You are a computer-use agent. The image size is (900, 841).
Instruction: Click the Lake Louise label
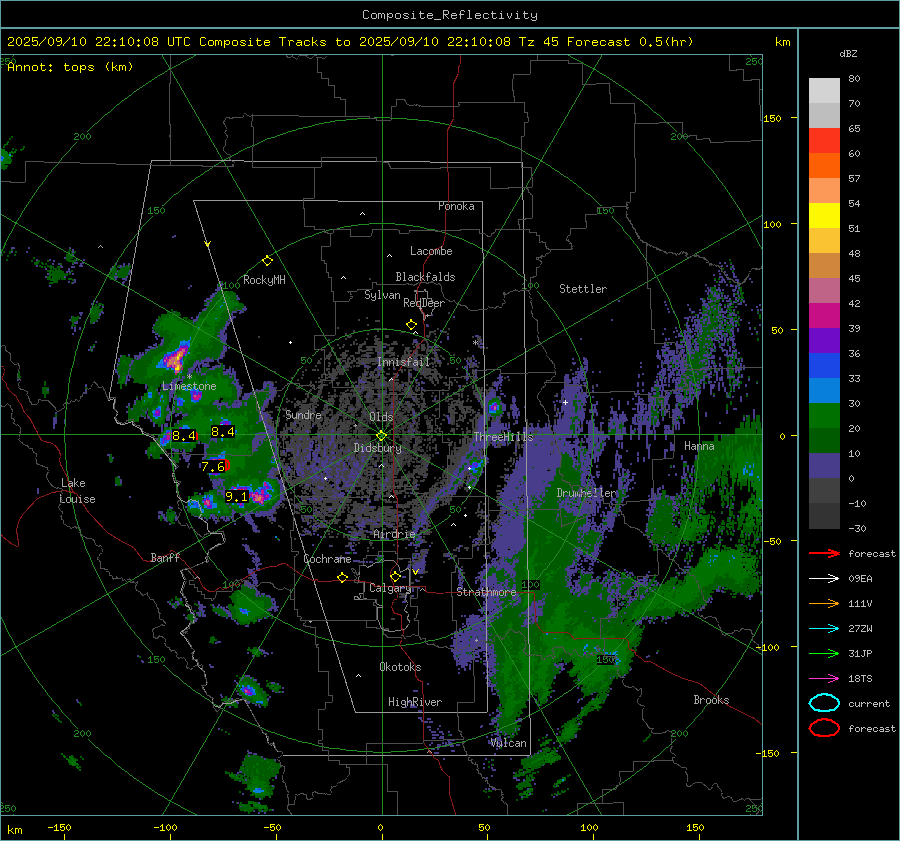coord(77,491)
